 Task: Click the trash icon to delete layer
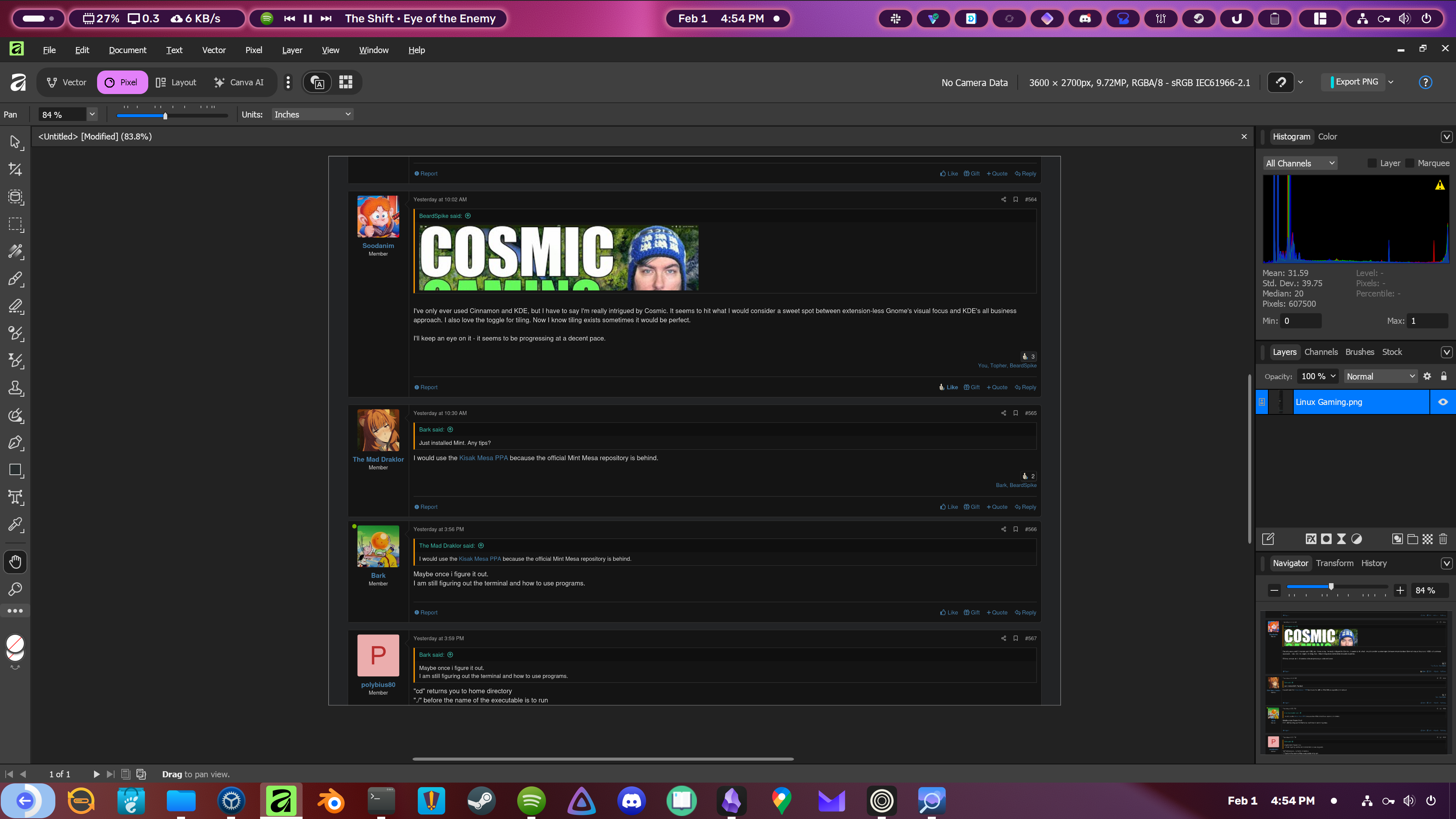point(1442,539)
